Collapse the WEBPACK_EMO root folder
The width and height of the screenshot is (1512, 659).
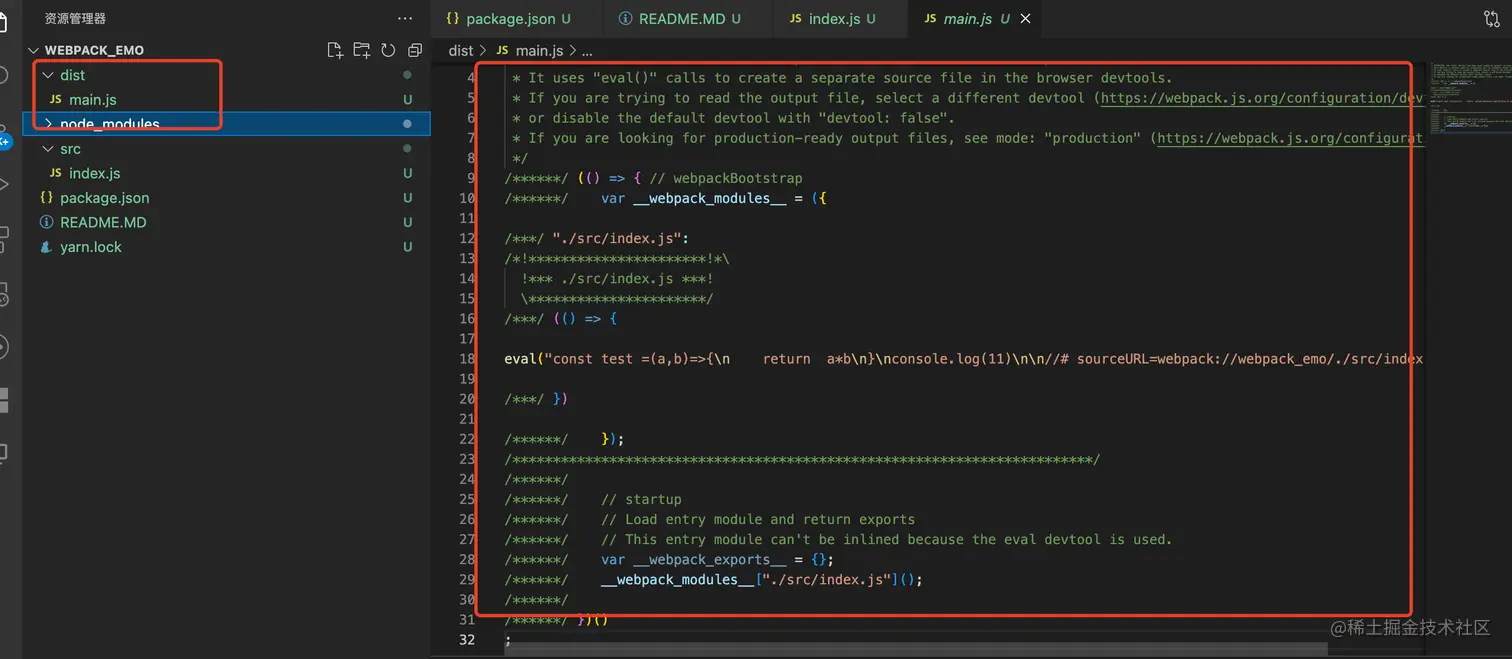(33, 50)
